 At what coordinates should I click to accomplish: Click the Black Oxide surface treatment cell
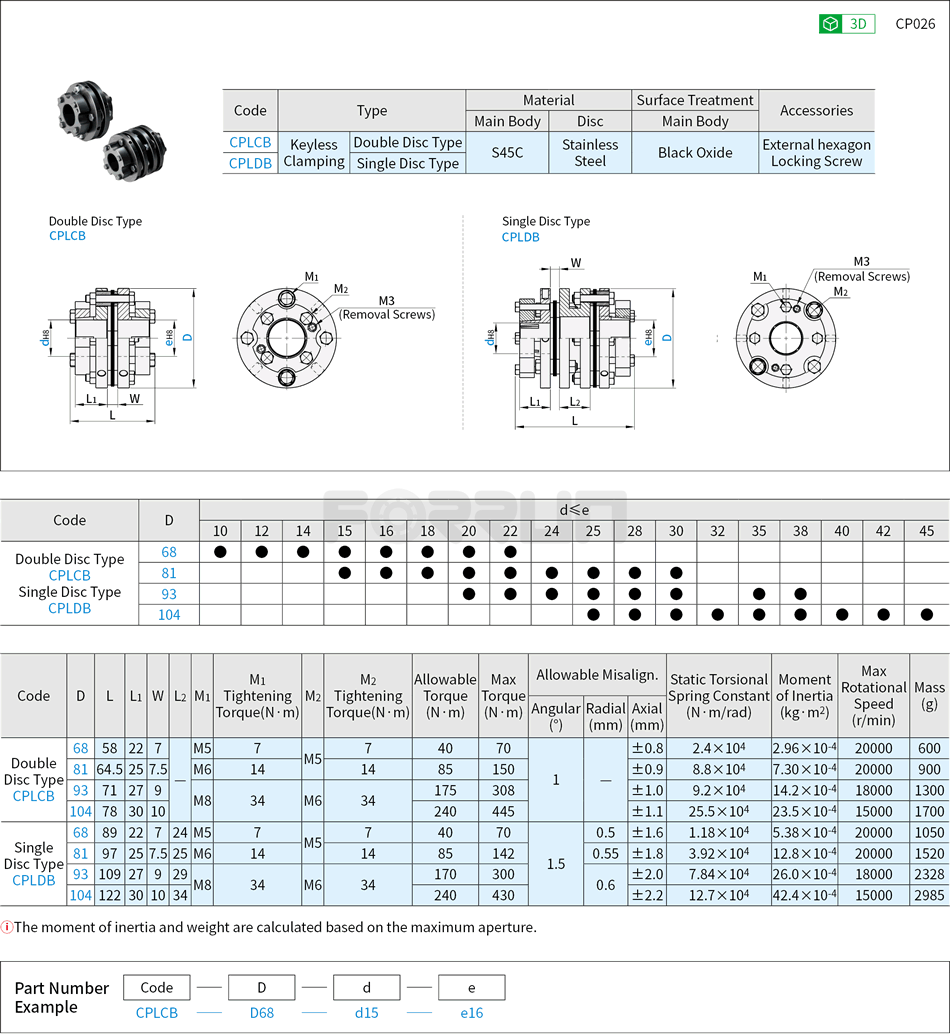[695, 153]
